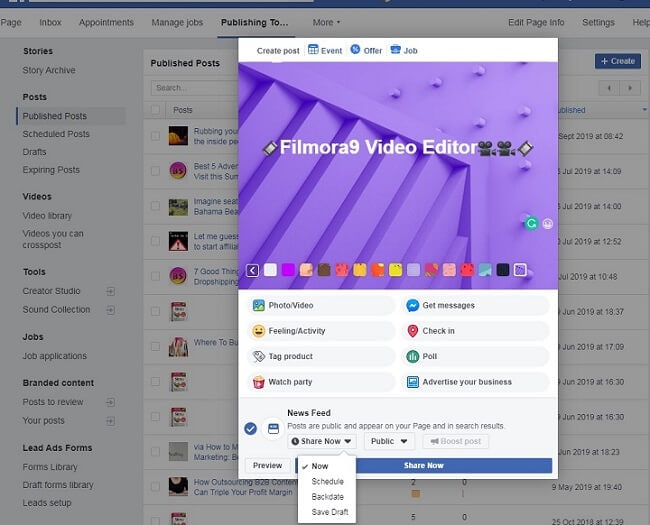Viewport: 650px width, 525px height.
Task: Click the Boost post button
Action: point(456,441)
